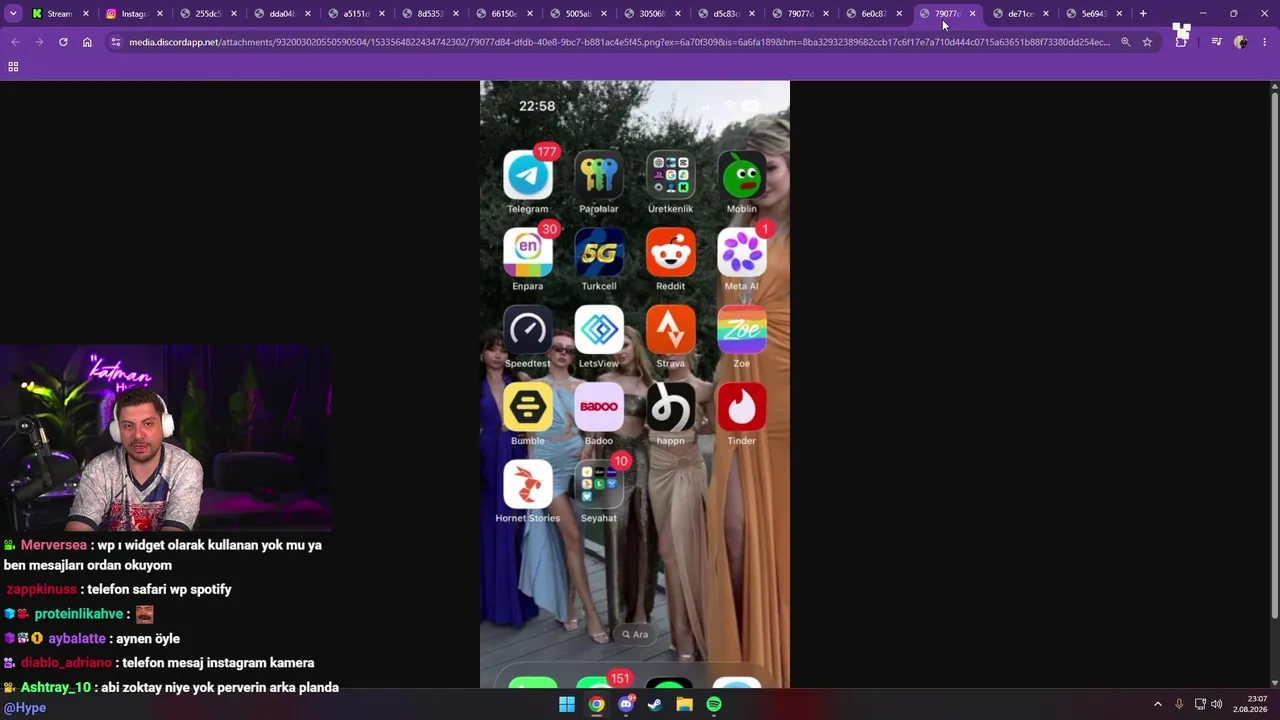Screen dimensions: 1280x720
Task: Close the 66150 tab
Action: coord(530,14)
